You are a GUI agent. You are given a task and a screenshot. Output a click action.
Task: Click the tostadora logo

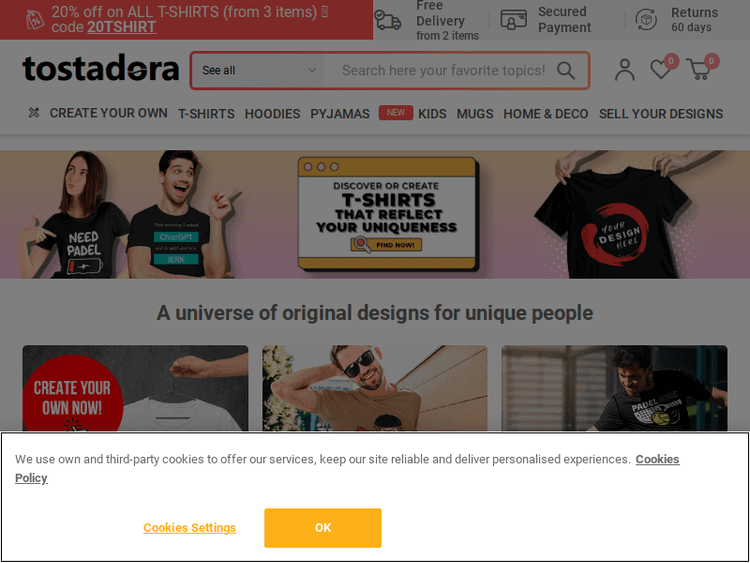click(x=100, y=68)
